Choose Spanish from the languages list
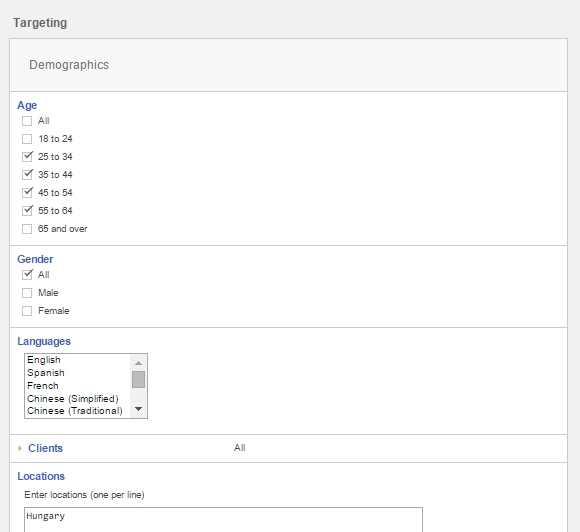Image resolution: width=580 pixels, height=532 pixels. click(77, 373)
